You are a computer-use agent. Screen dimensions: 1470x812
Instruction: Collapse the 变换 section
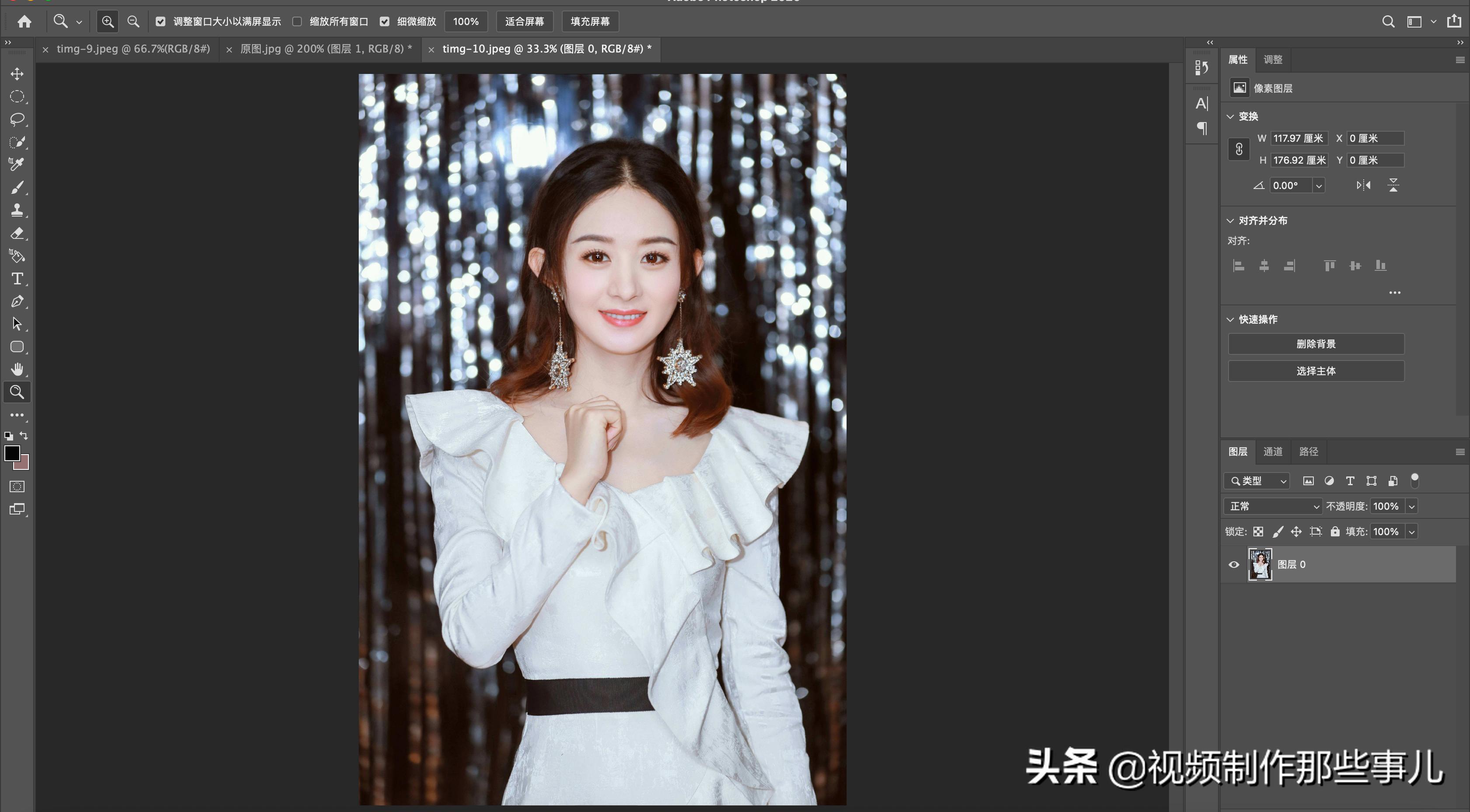(1230, 116)
